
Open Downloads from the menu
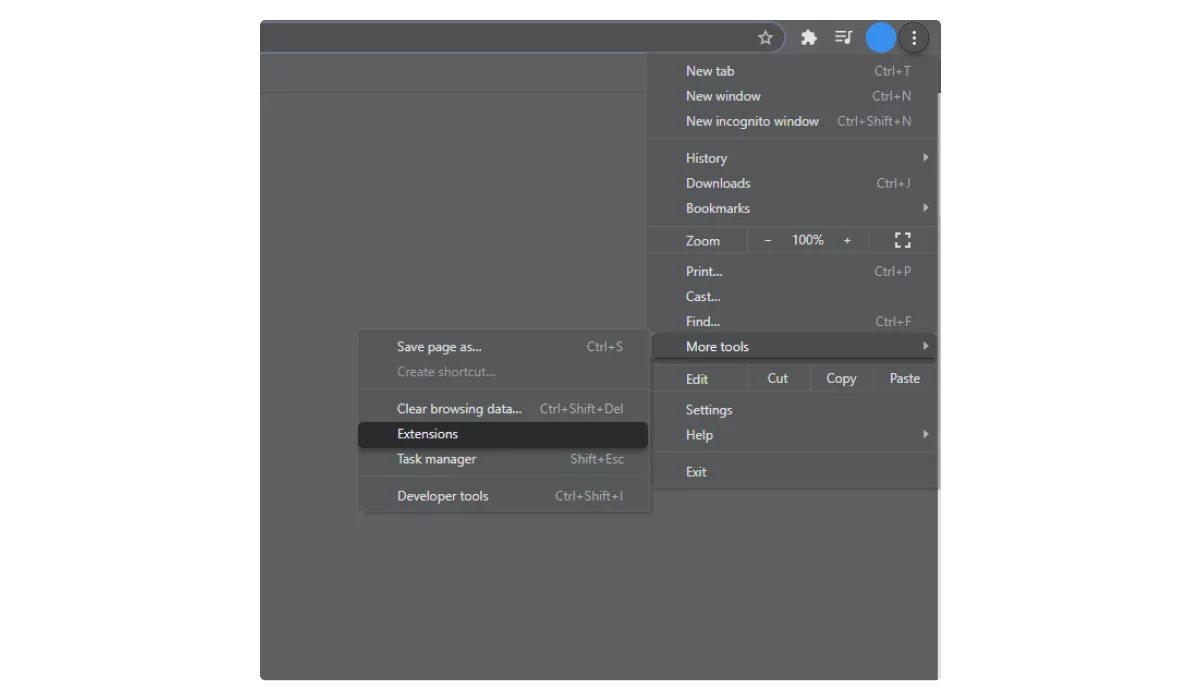(x=794, y=183)
